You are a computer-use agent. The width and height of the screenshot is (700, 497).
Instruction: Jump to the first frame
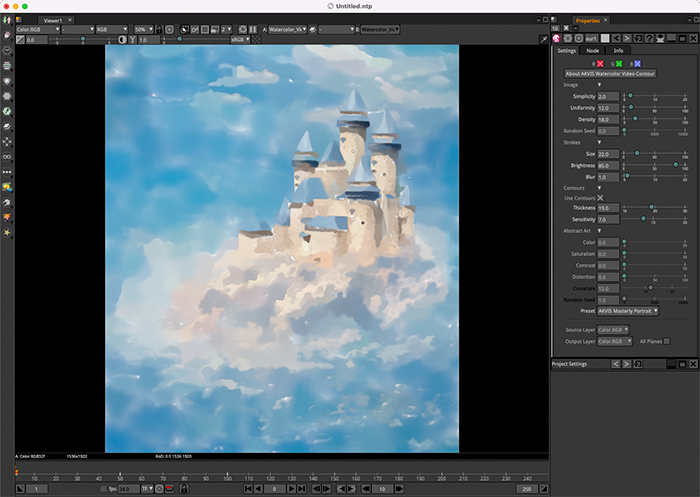248,489
